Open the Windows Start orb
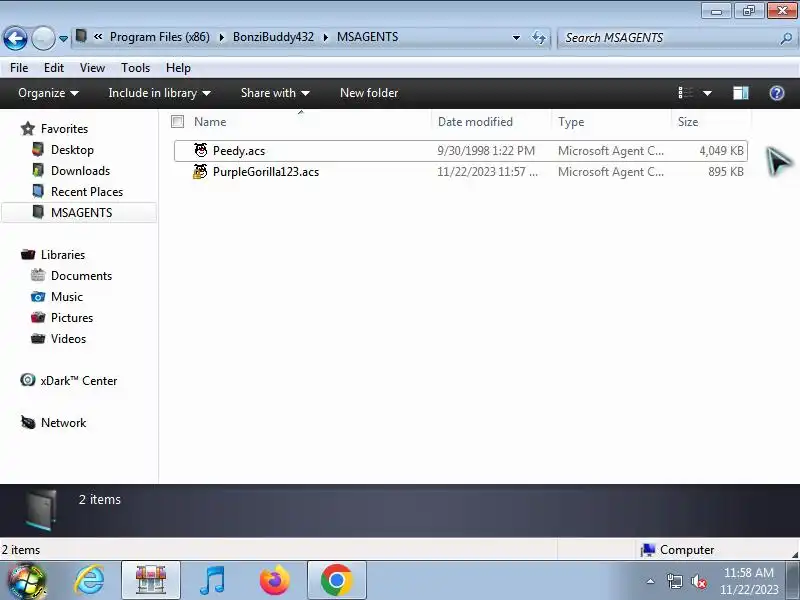Image resolution: width=800 pixels, height=600 pixels. (27, 581)
